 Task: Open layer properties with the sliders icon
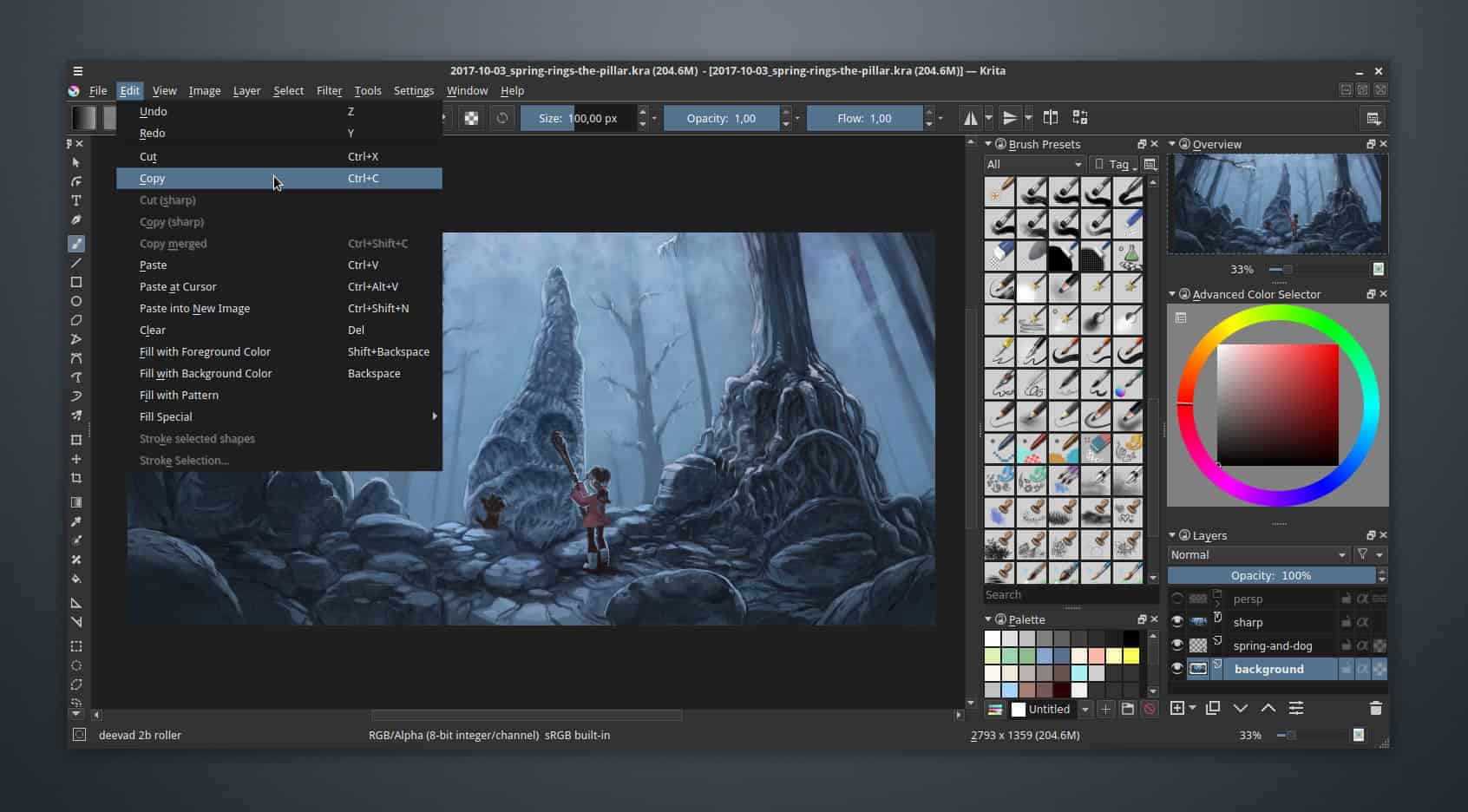click(x=1296, y=708)
